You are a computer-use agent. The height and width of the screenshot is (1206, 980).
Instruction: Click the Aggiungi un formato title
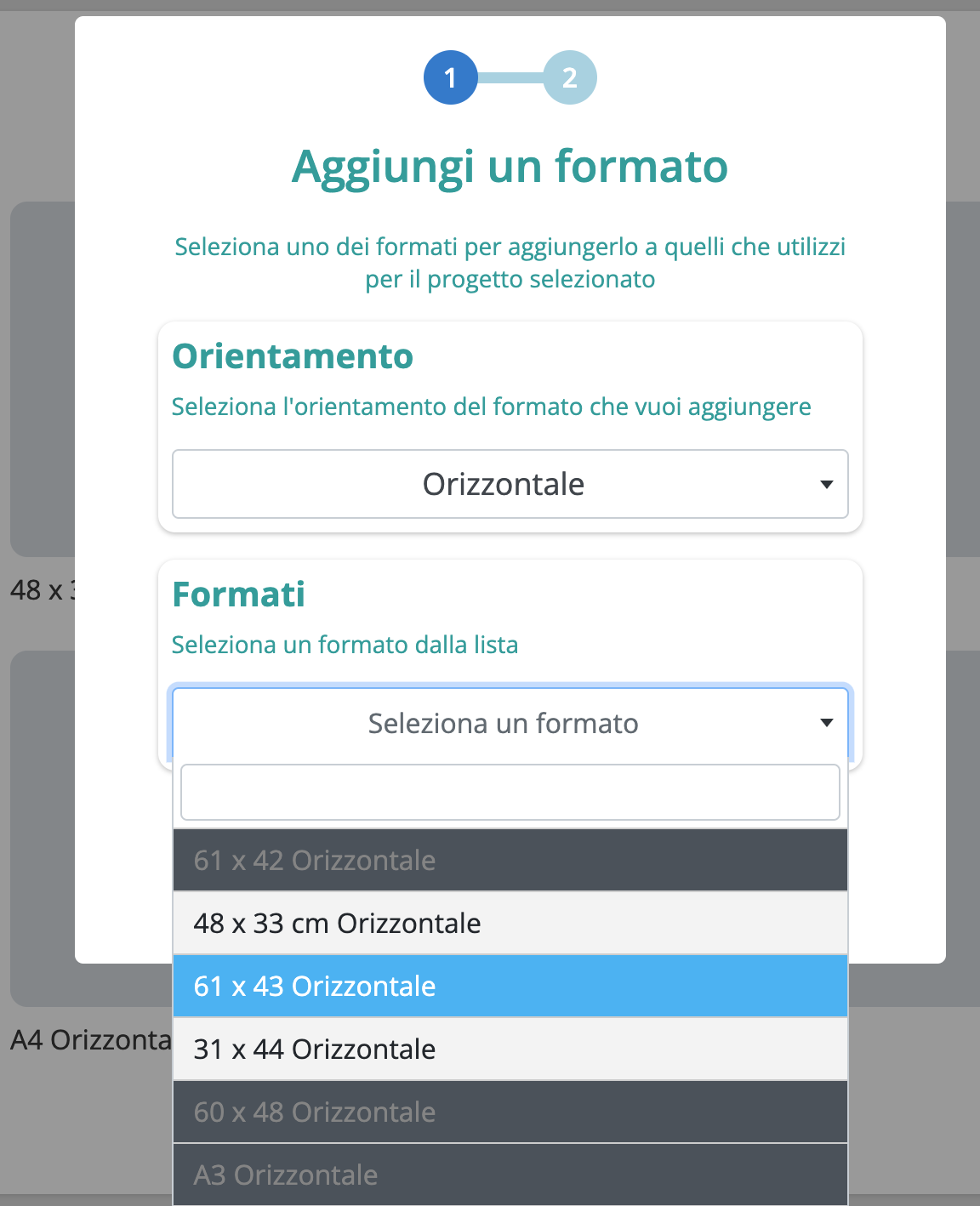pos(510,167)
